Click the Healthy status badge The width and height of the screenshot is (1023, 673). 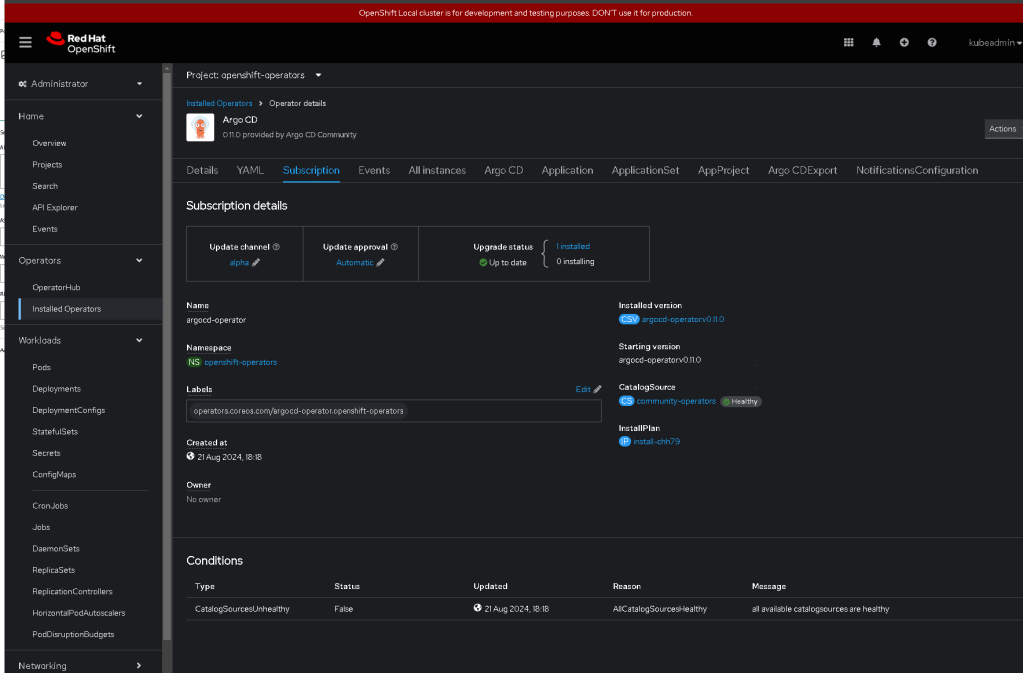coord(741,402)
